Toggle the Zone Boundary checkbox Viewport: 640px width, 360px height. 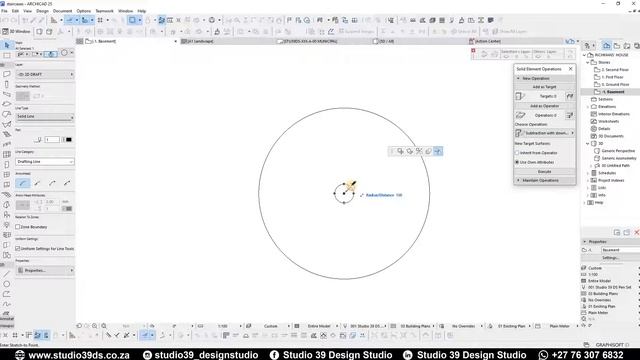coord(18,227)
